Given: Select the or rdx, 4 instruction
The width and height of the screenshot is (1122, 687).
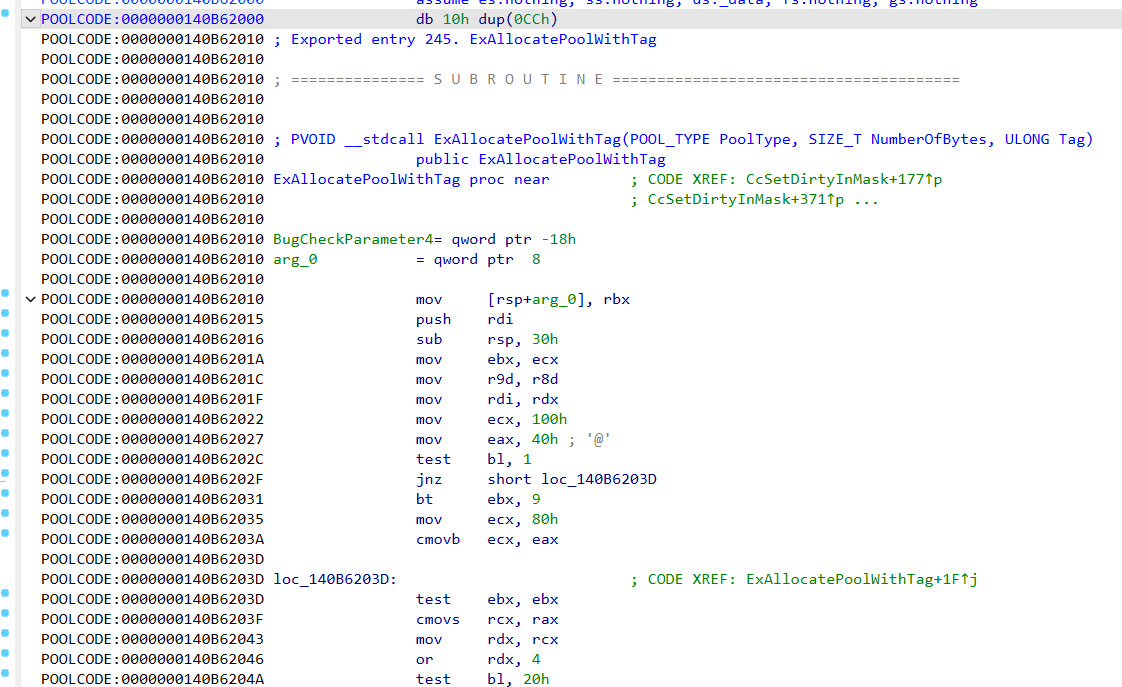Looking at the screenshot, I should (478, 661).
